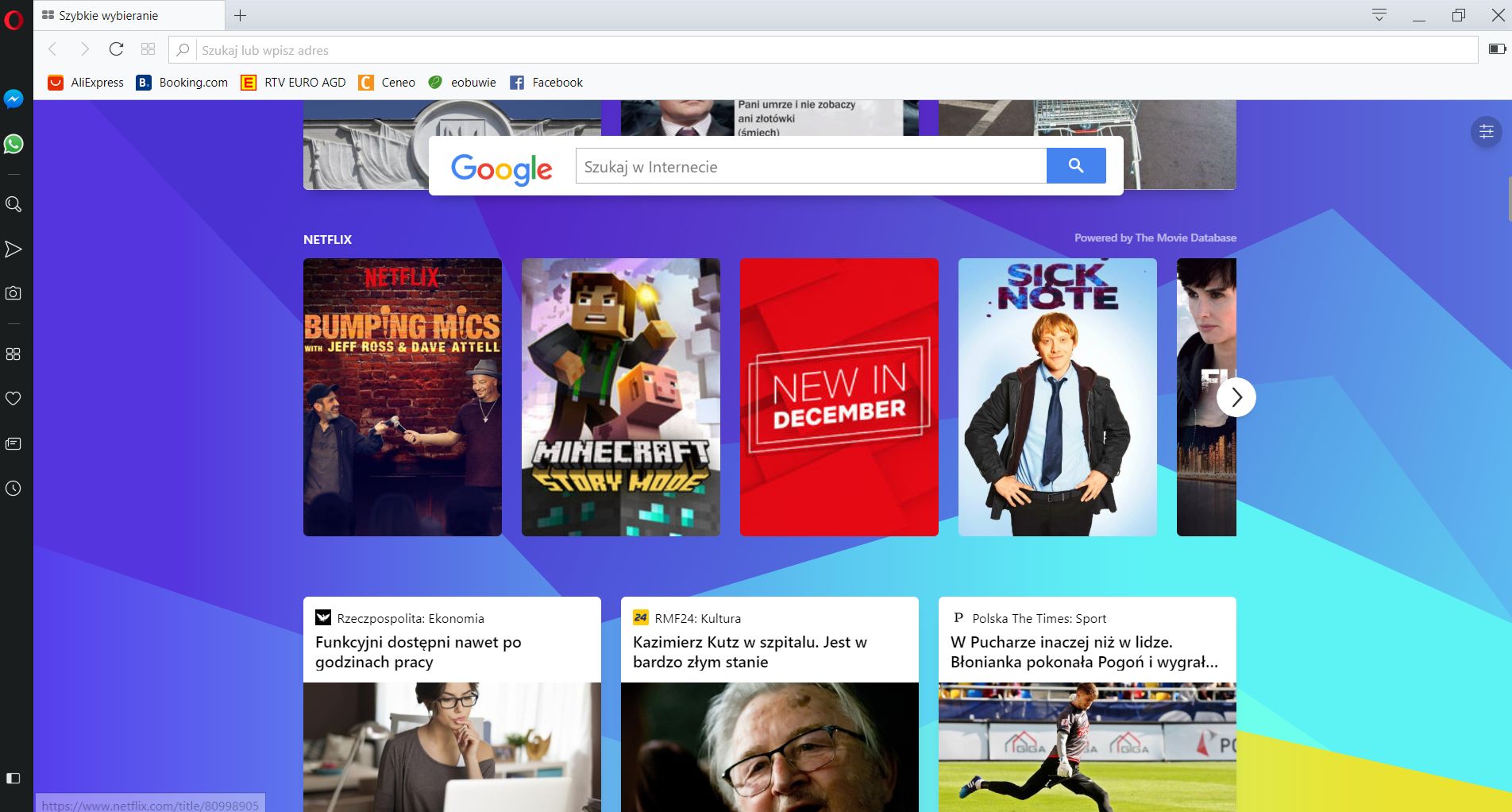Search open tabs with the magnifier sidebar icon
1512x812 pixels.
coord(13,204)
